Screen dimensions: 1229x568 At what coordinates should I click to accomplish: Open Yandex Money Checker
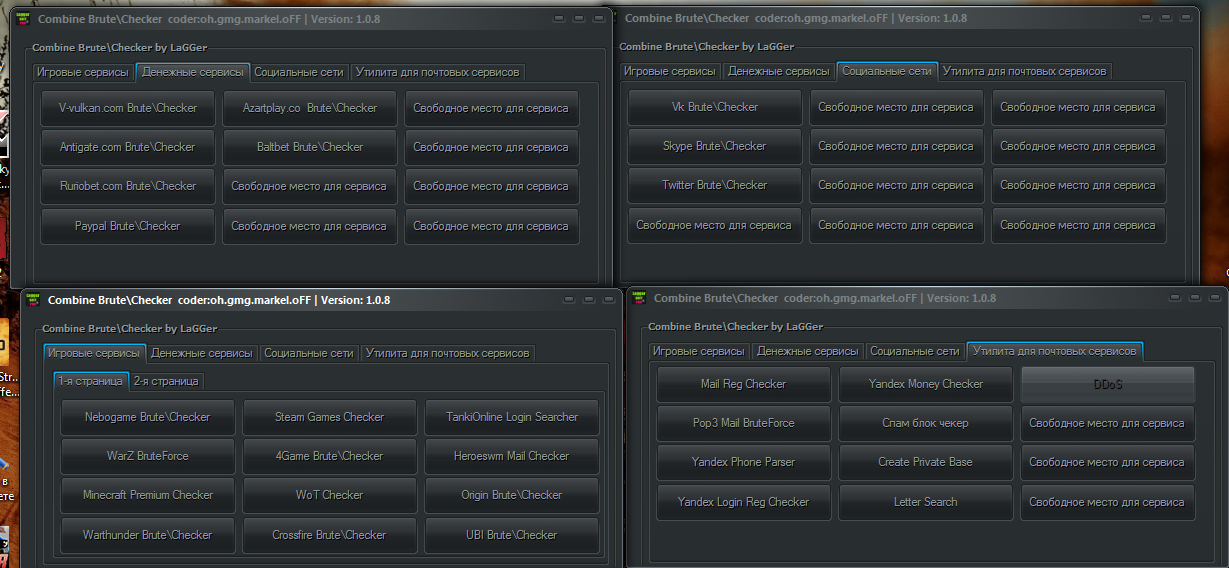pyautogui.click(x=926, y=384)
